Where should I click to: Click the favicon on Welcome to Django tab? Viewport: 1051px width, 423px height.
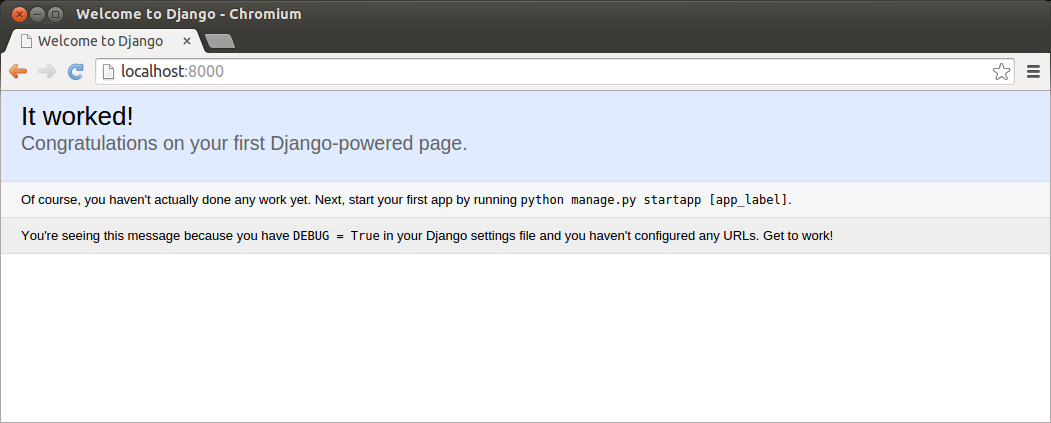tap(27, 41)
